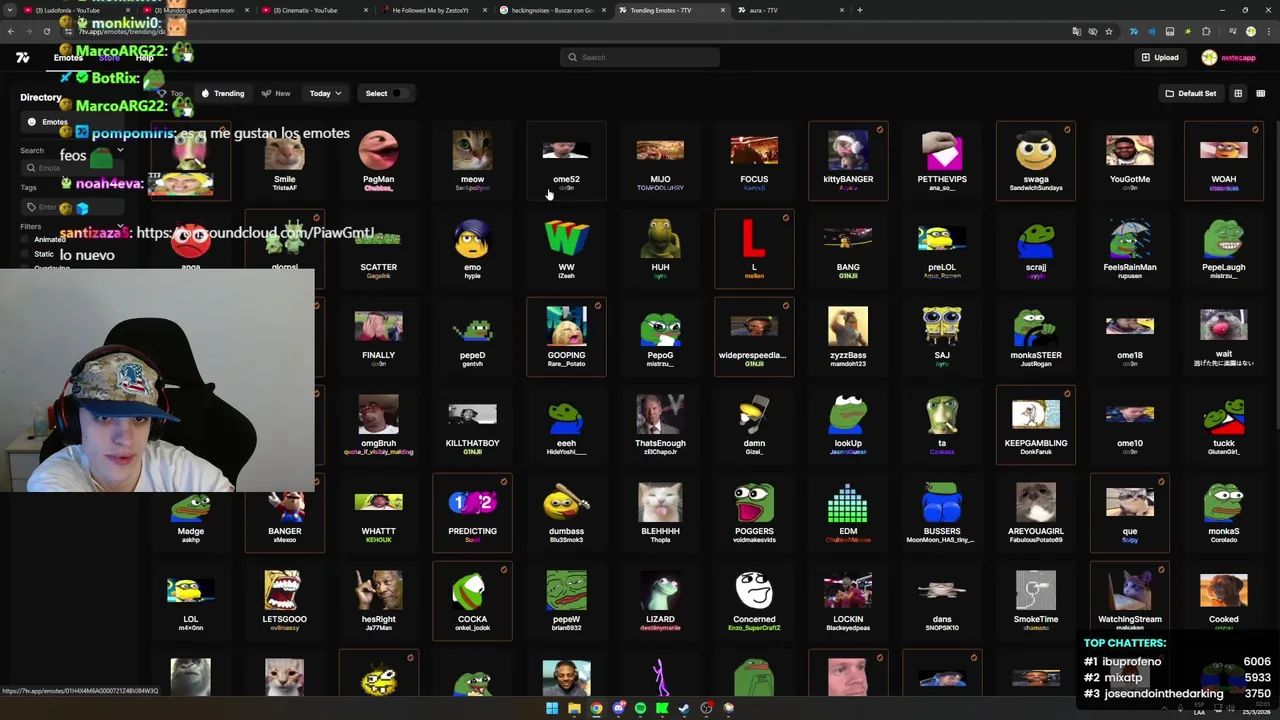Open OBS Studio from the taskbar

706,708
